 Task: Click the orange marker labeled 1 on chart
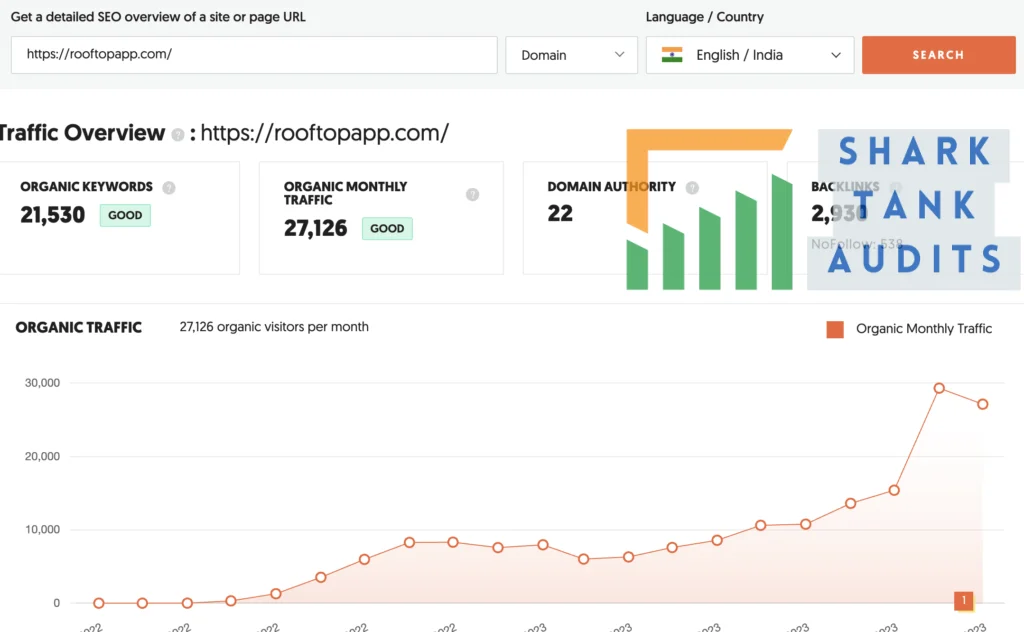point(963,601)
